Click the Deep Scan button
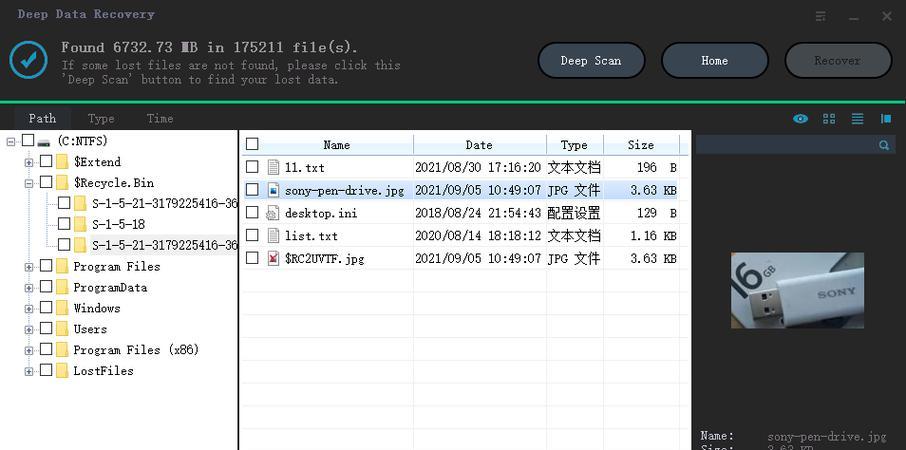This screenshot has height=450, width=906. click(x=591, y=61)
